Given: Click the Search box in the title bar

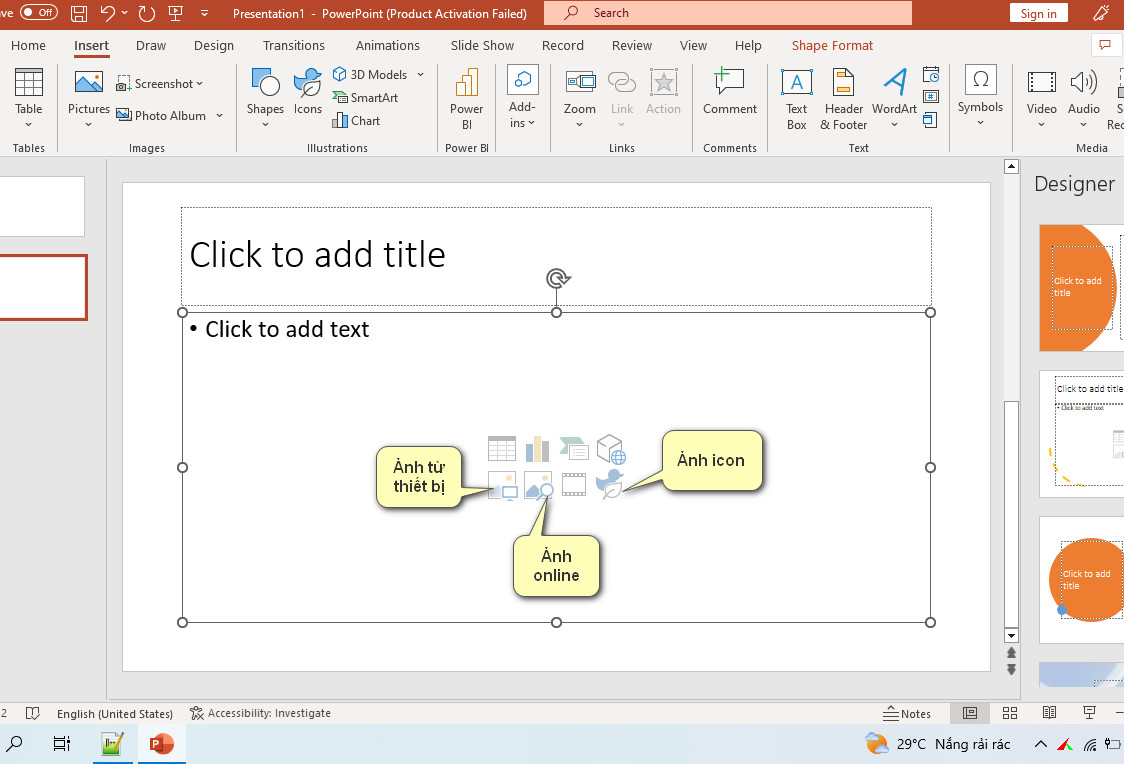Looking at the screenshot, I should pyautogui.click(x=728, y=13).
